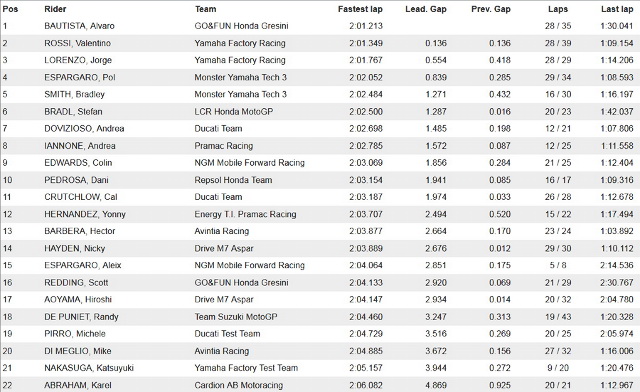Click LORENZO, Jorge in rider list
Viewport: 640px width, 392px height.
pyautogui.click(x=78, y=60)
